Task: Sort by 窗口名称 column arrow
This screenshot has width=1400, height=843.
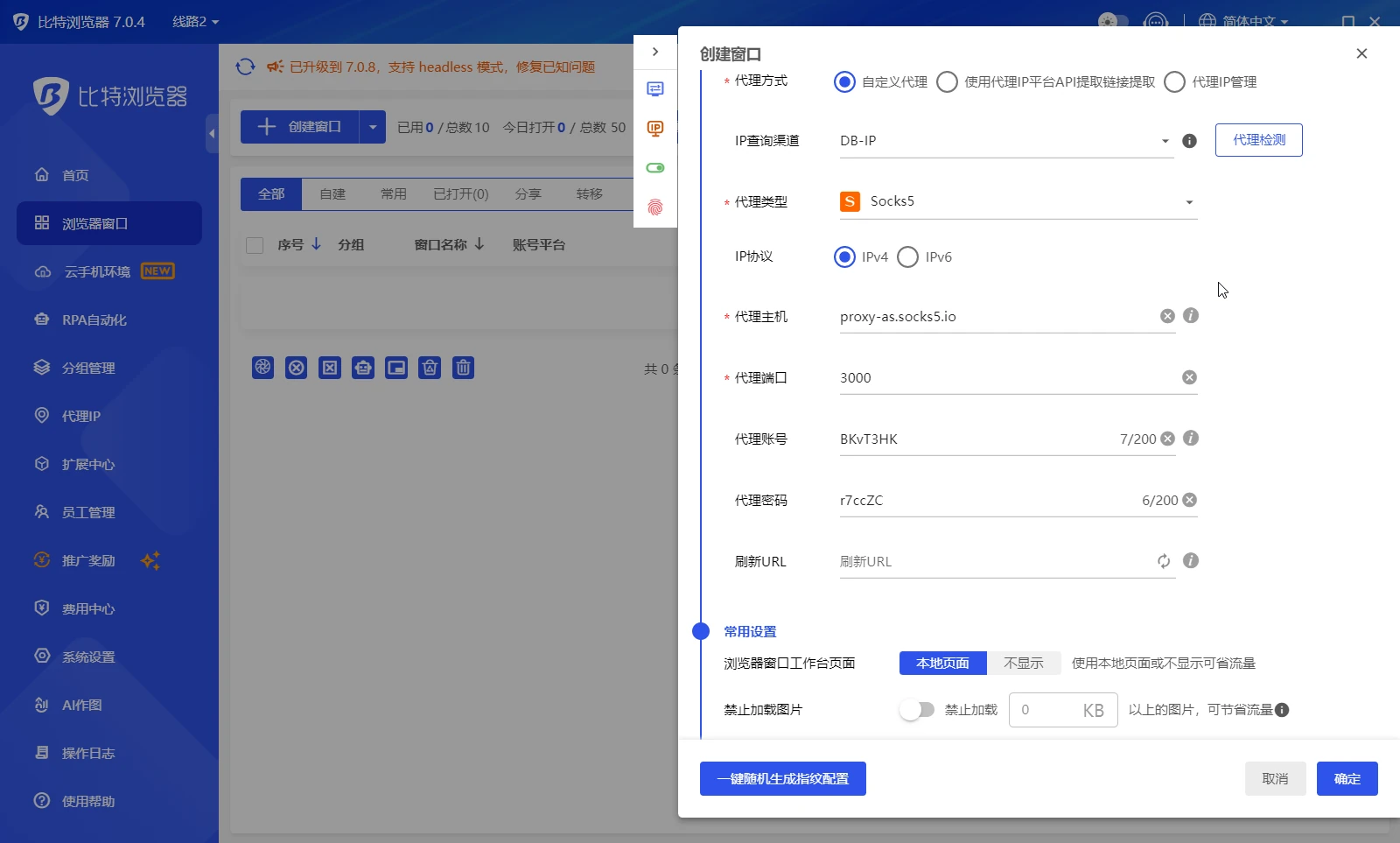Action: (x=479, y=244)
